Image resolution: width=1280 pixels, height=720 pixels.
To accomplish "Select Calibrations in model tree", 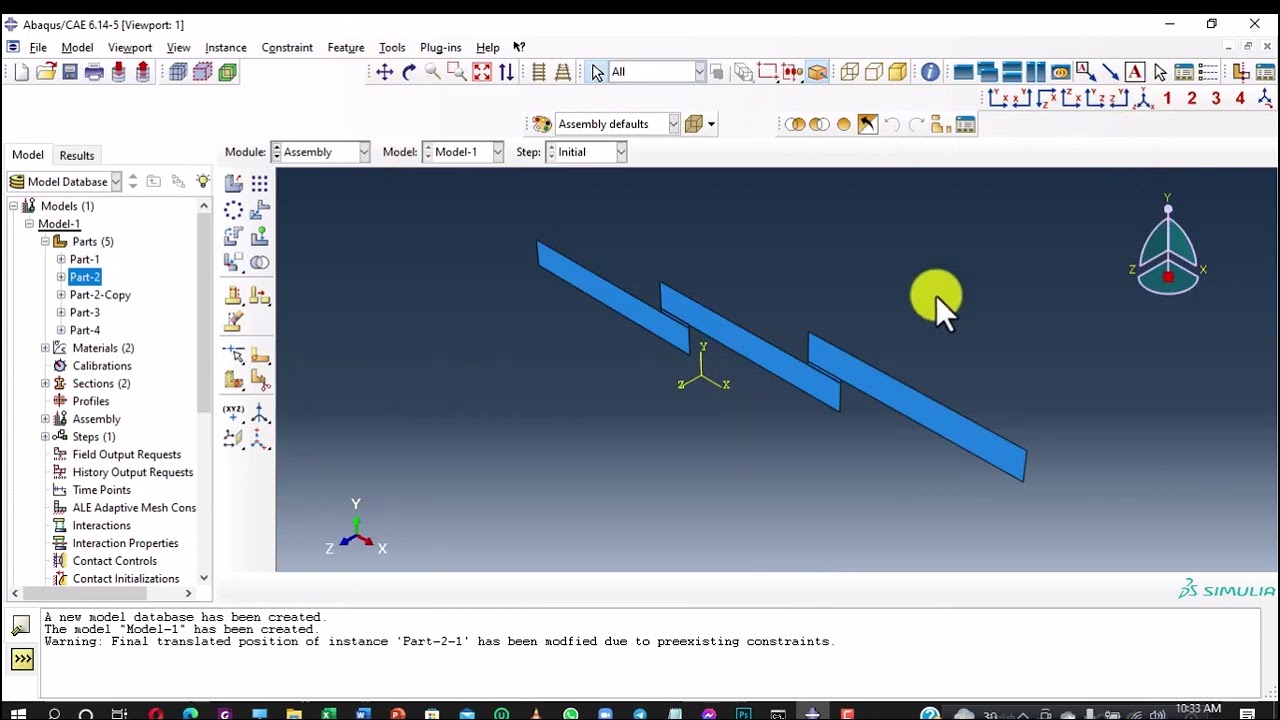I will (102, 366).
